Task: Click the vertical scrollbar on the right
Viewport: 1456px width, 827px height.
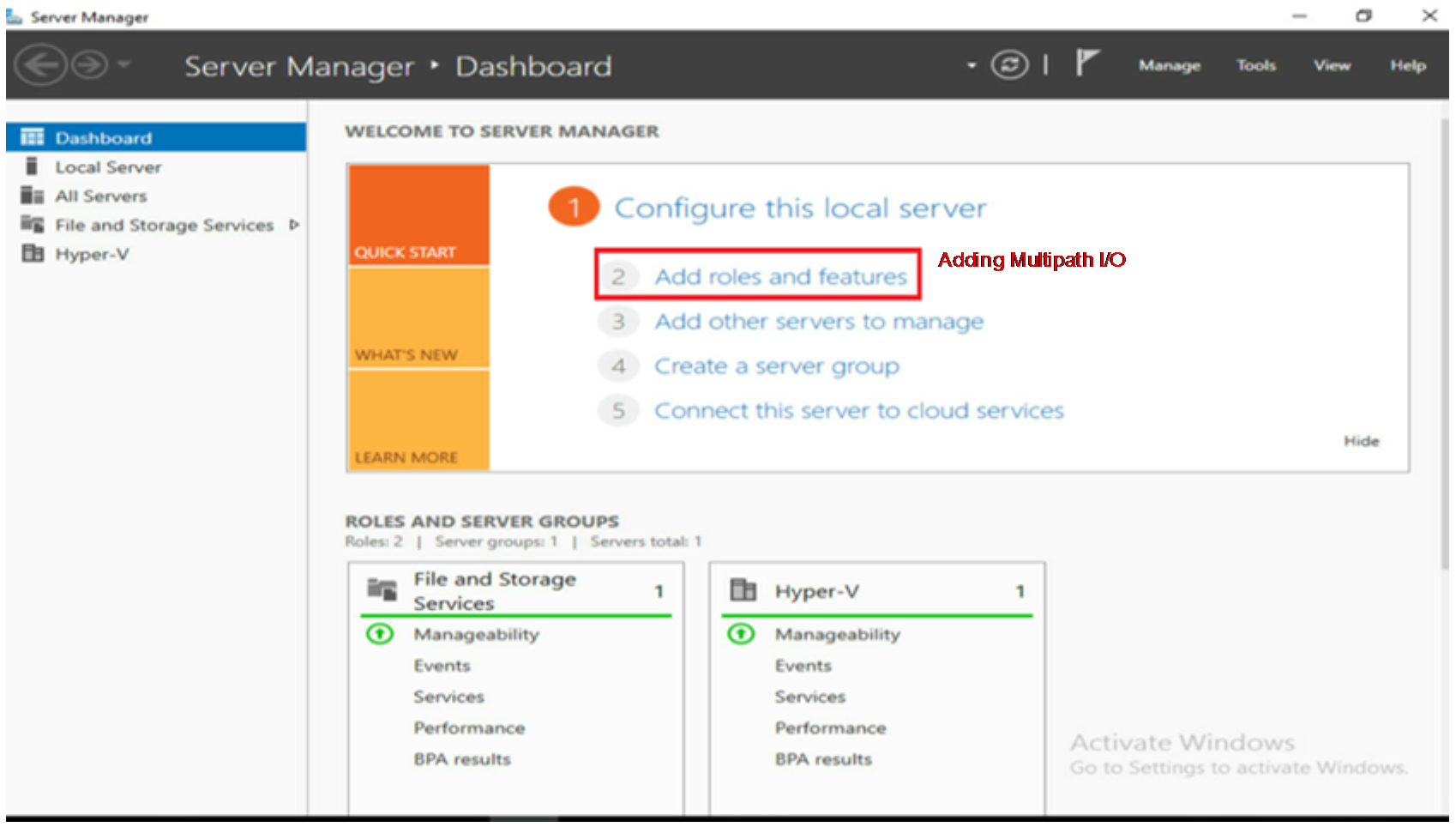Action: coord(1445,343)
